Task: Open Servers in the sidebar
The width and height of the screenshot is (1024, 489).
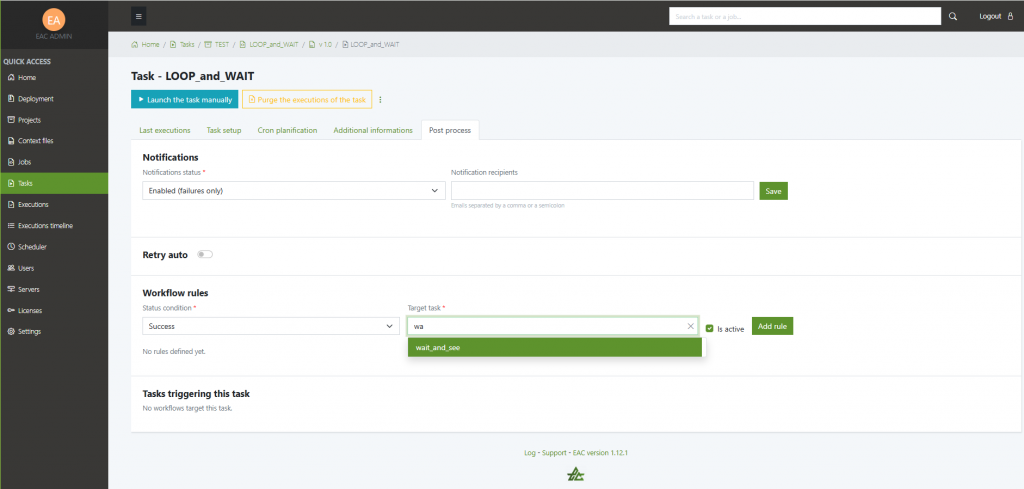Action: (x=54, y=289)
